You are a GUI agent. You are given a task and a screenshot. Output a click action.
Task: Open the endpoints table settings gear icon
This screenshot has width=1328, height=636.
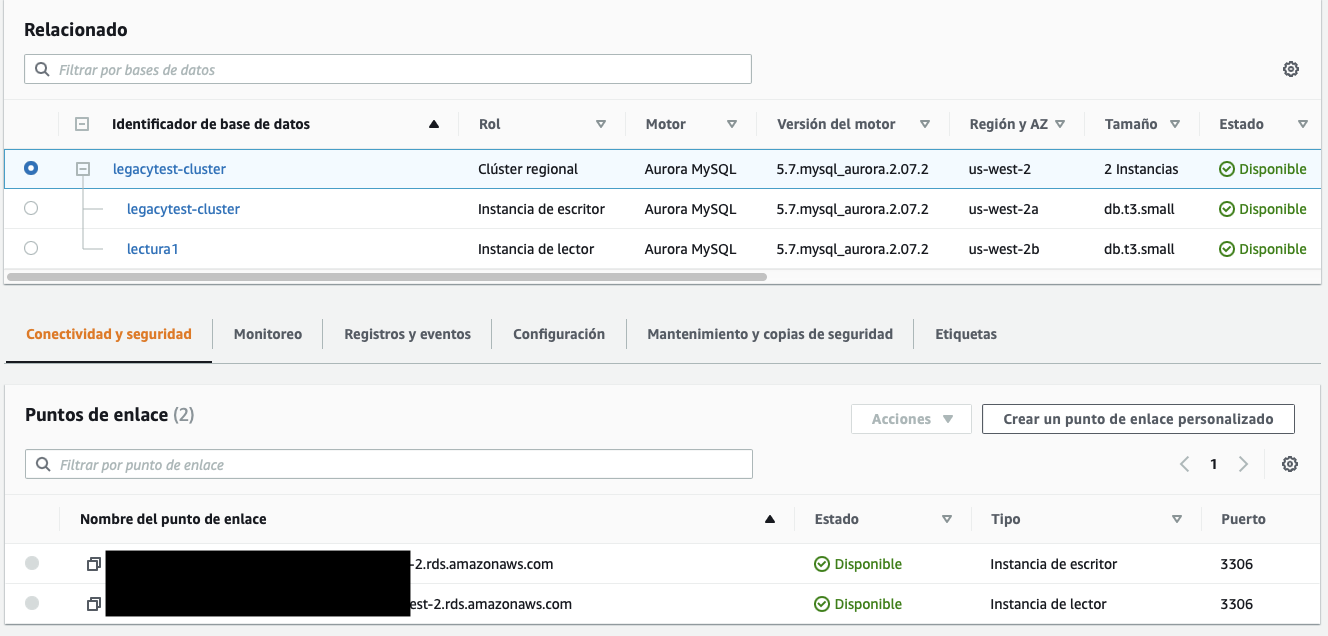(1290, 464)
